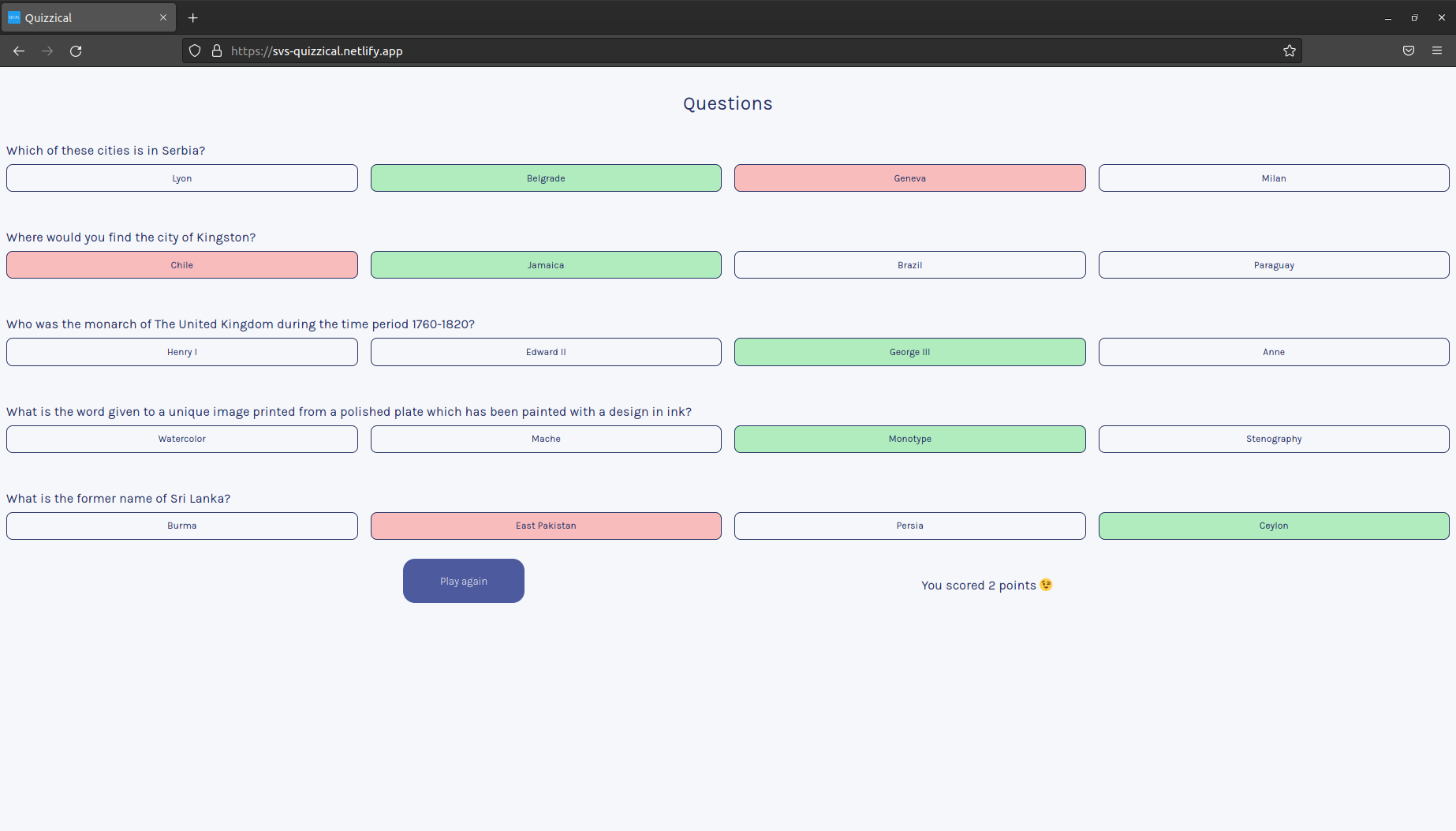Reload the Quizzical page
Viewport: 1456px width, 831px height.
click(x=76, y=51)
